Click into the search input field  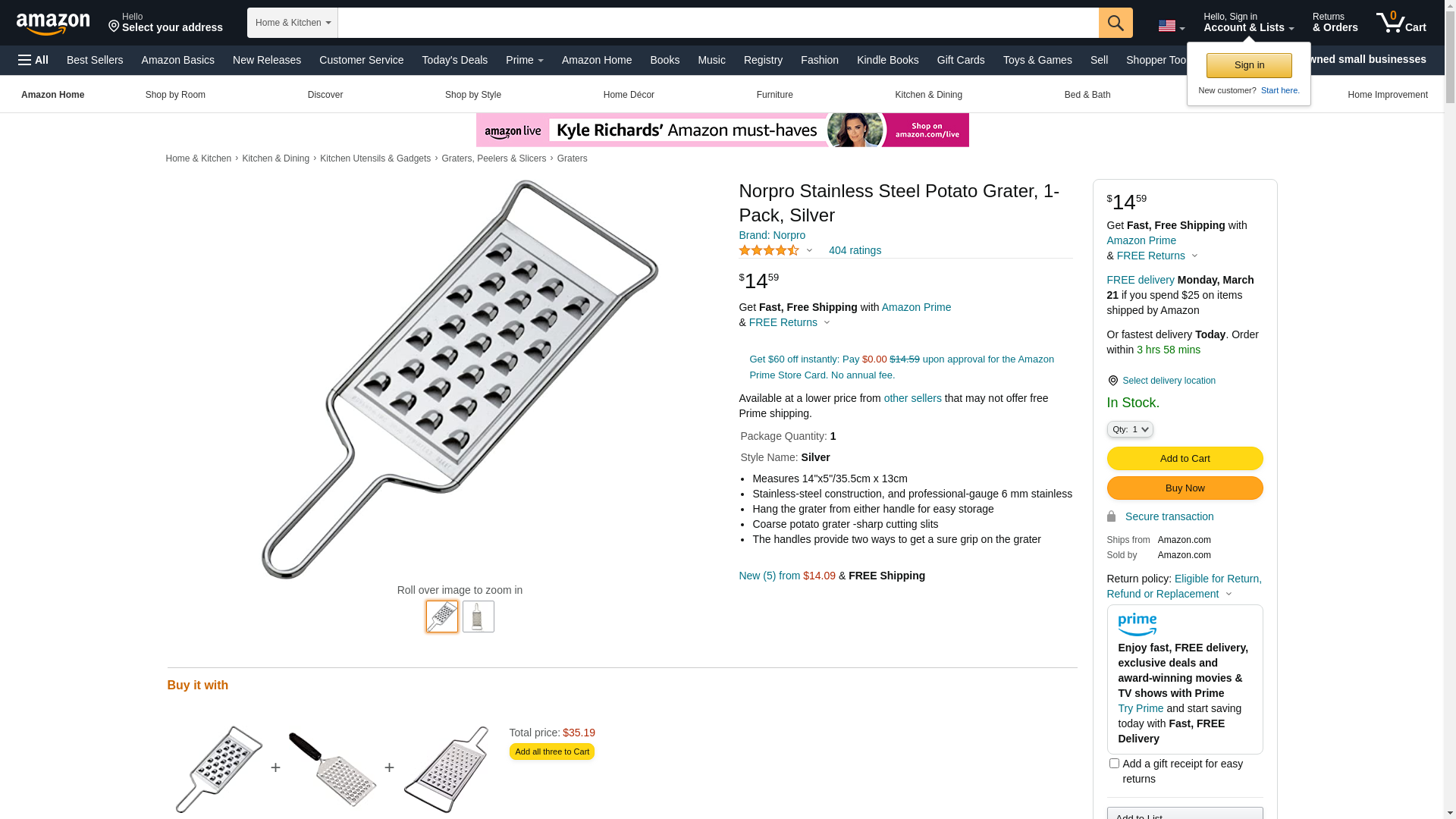pos(717,23)
